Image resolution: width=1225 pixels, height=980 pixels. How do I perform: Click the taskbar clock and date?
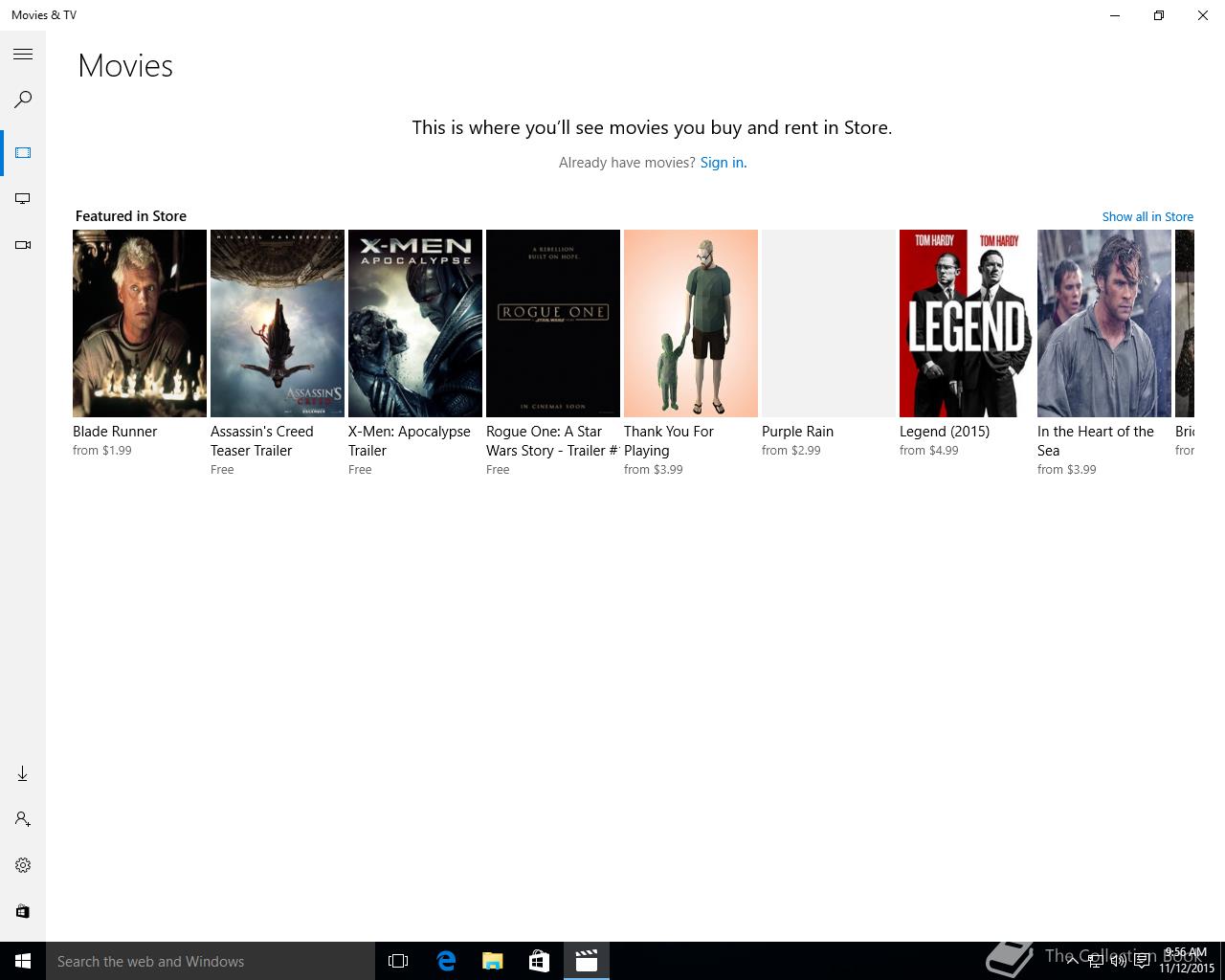click(x=1187, y=961)
